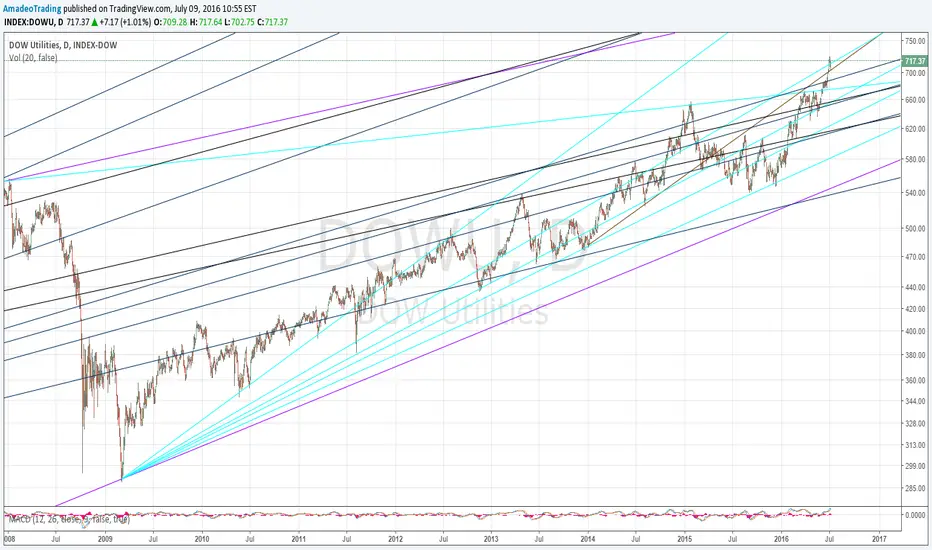Image resolution: width=932 pixels, height=550 pixels.
Task: Click the 2015 label on time axis
Action: (685, 539)
